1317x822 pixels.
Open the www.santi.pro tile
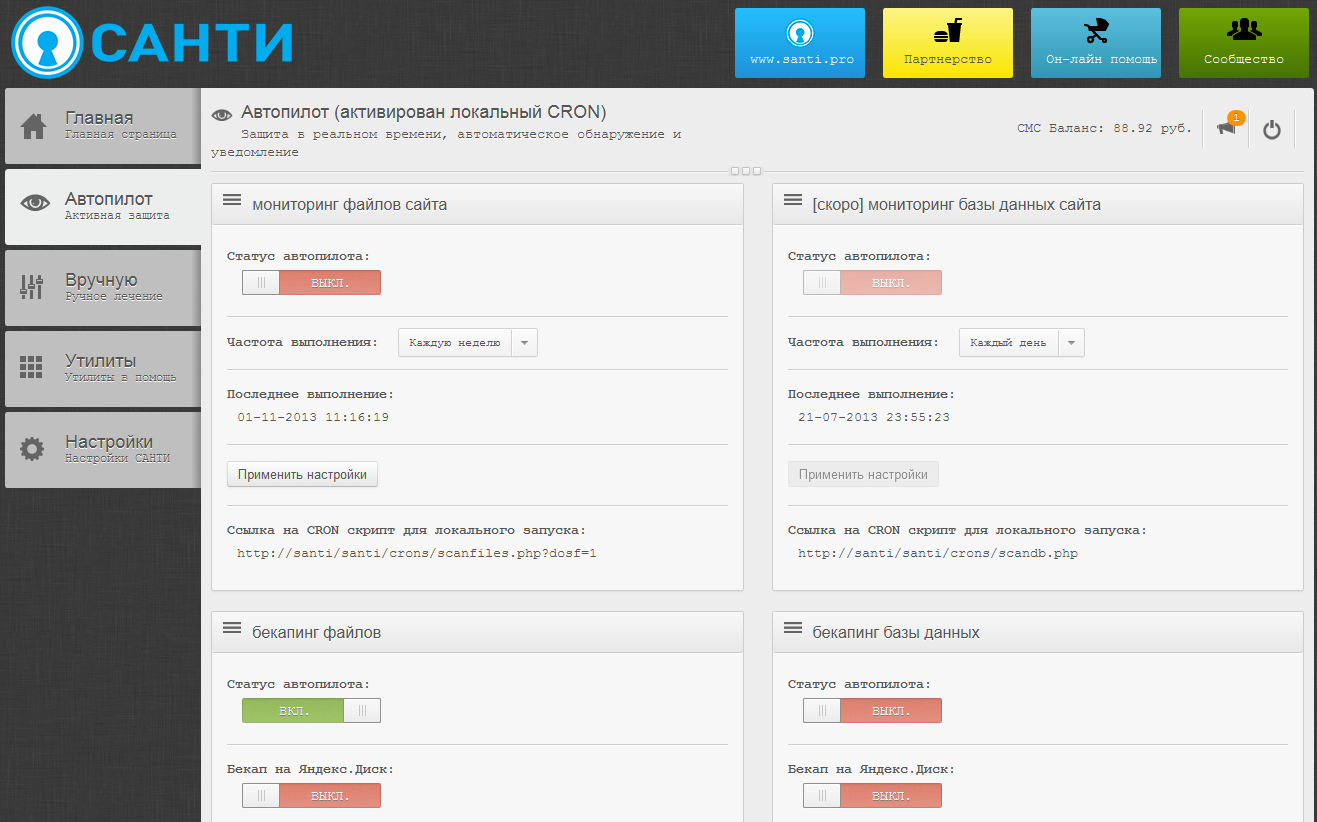(800, 43)
